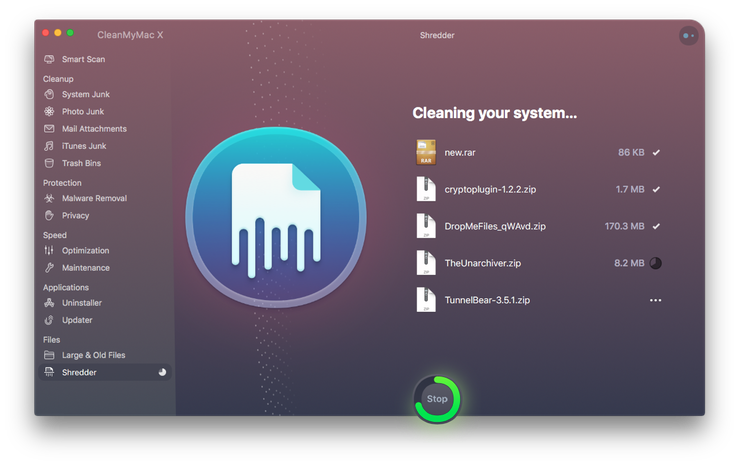Click the progress indicator on Shredder row
The height and width of the screenshot is (465, 740).
(x=162, y=372)
